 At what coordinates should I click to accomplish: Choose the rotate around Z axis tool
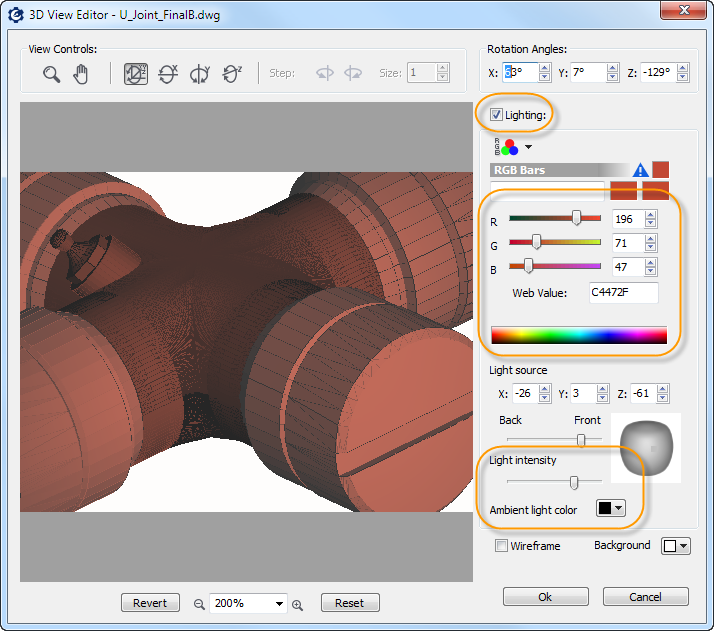(232, 74)
